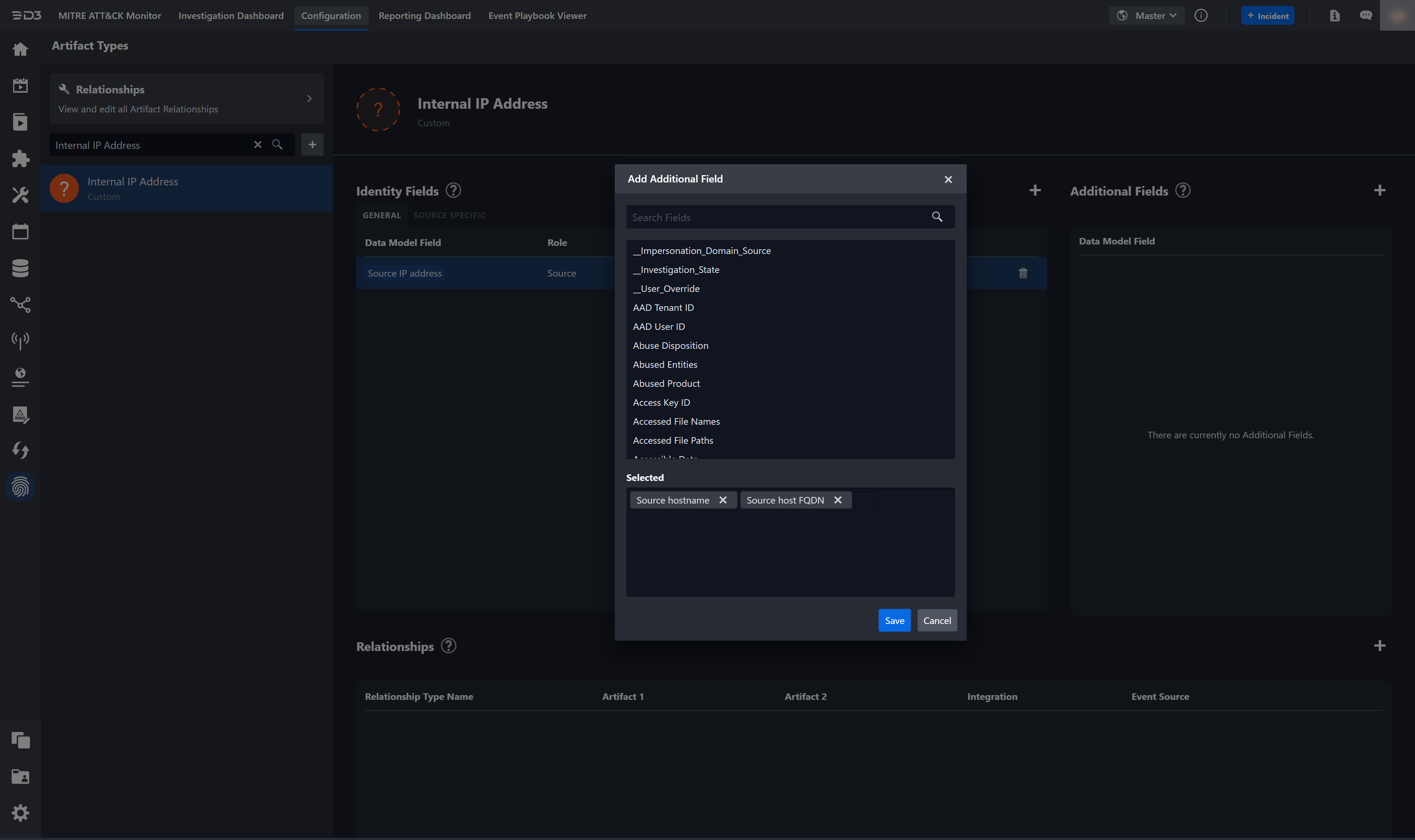Remove the Source hostname selected chip
The width and height of the screenshot is (1415, 840).
[x=722, y=500]
